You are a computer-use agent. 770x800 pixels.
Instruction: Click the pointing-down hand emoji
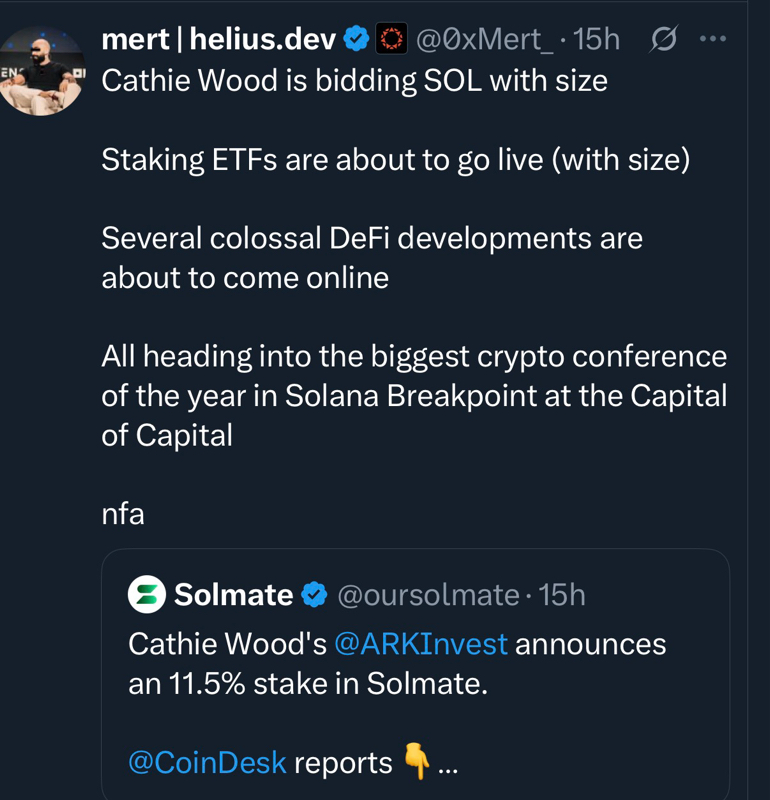(x=416, y=763)
